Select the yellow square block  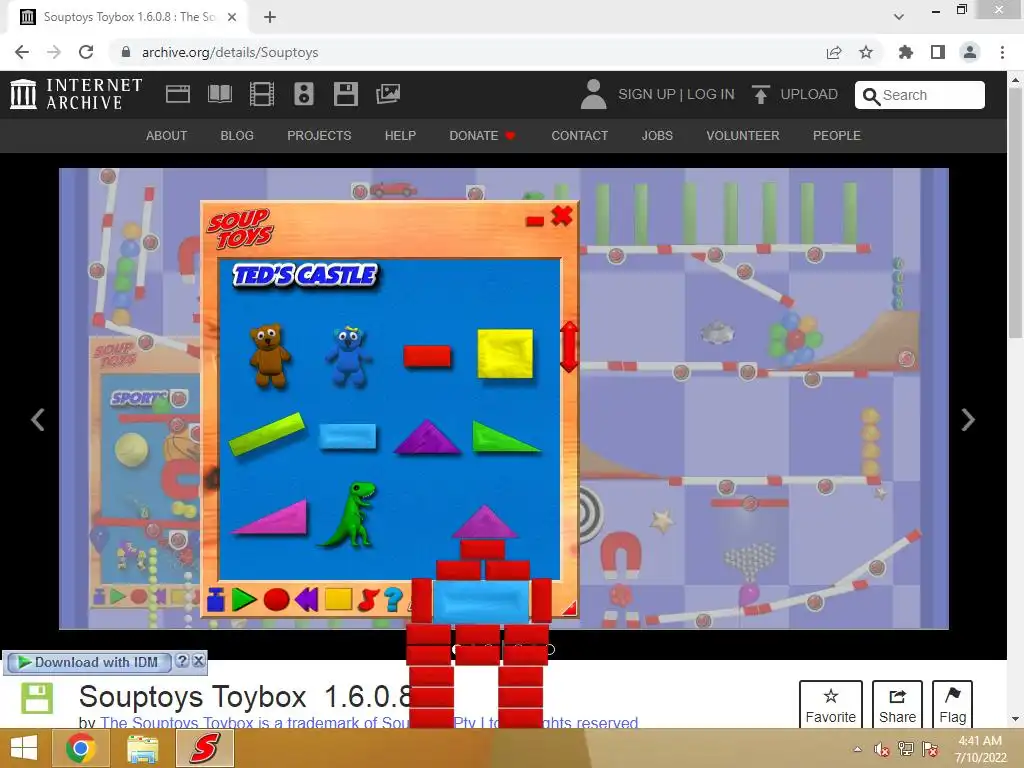[505, 353]
